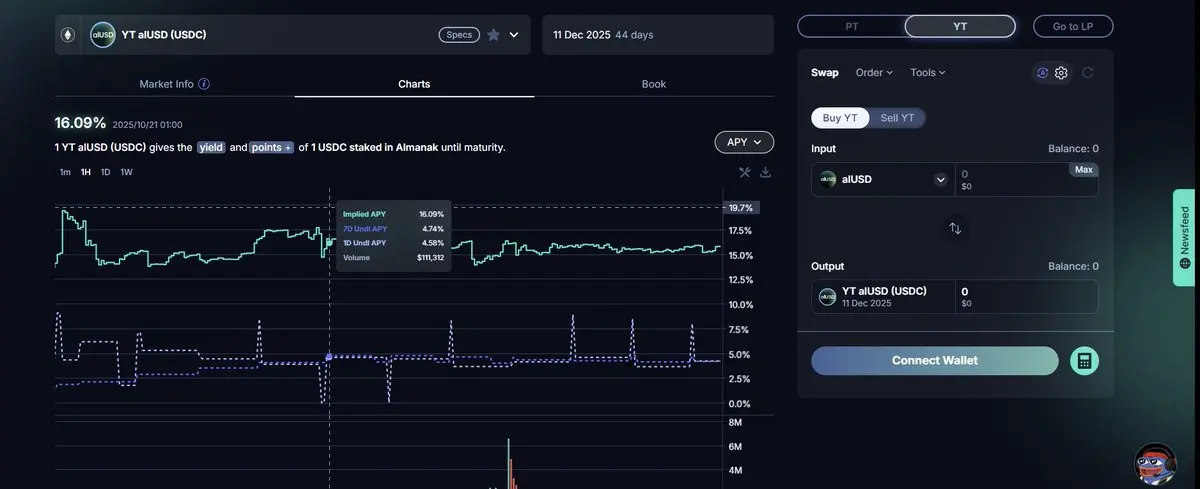Viewport: 1200px width, 489px height.
Task: Click the Ethereum network icon
Action: [68, 35]
